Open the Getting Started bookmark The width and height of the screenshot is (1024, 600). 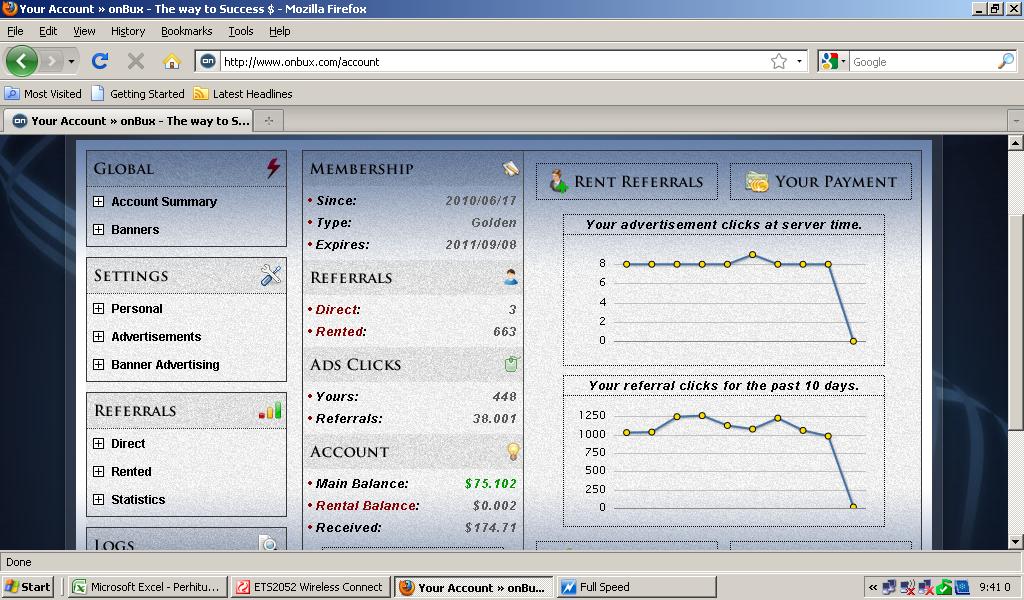tap(138, 93)
